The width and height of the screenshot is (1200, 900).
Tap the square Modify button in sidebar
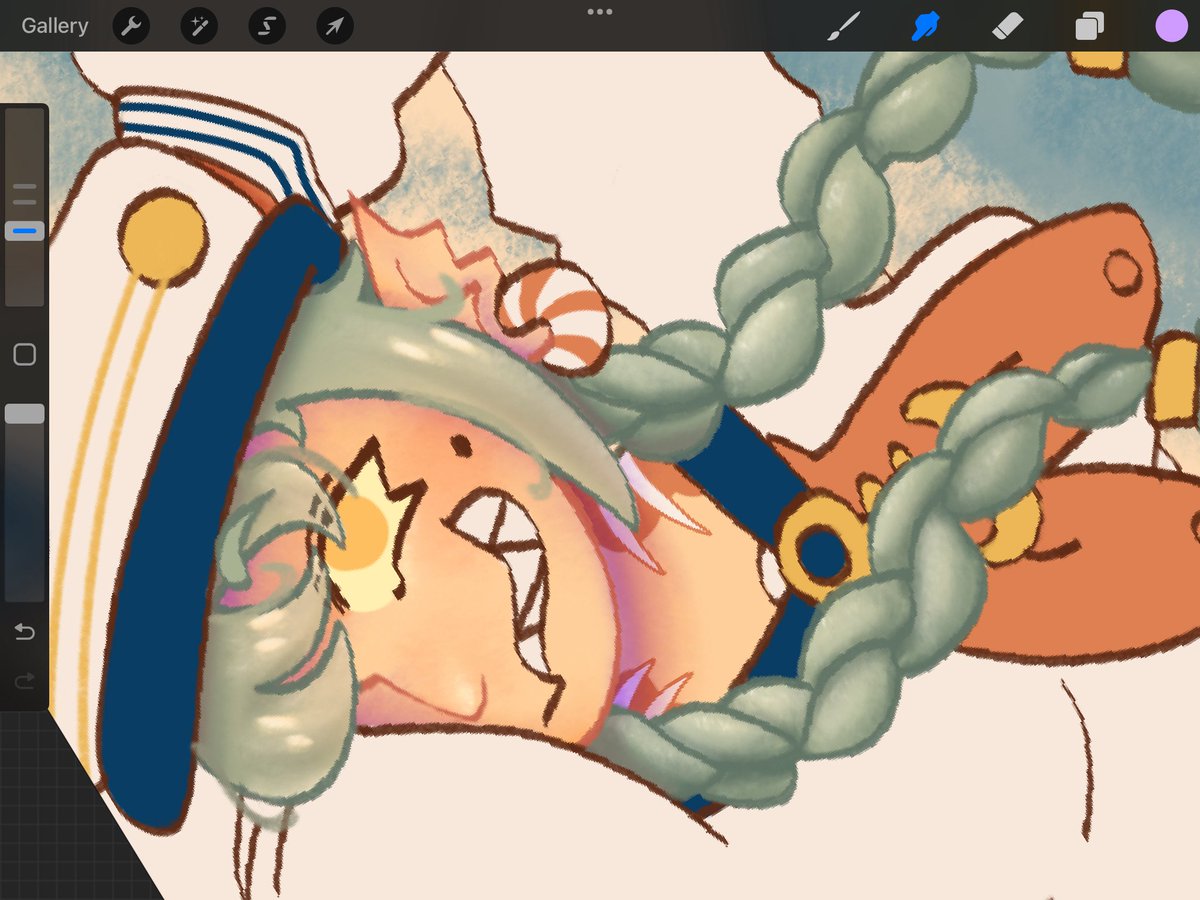pyautogui.click(x=25, y=354)
